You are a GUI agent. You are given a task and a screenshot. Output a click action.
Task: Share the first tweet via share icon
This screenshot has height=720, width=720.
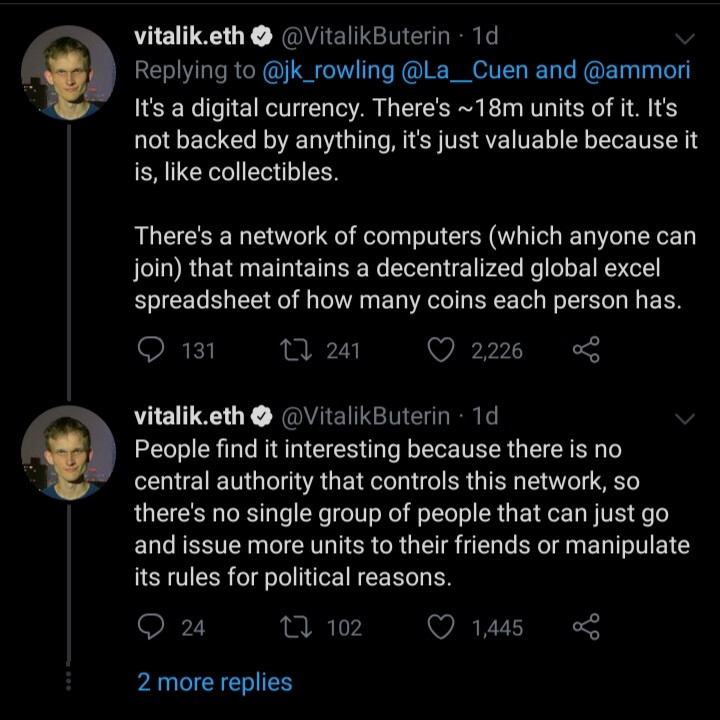point(586,350)
